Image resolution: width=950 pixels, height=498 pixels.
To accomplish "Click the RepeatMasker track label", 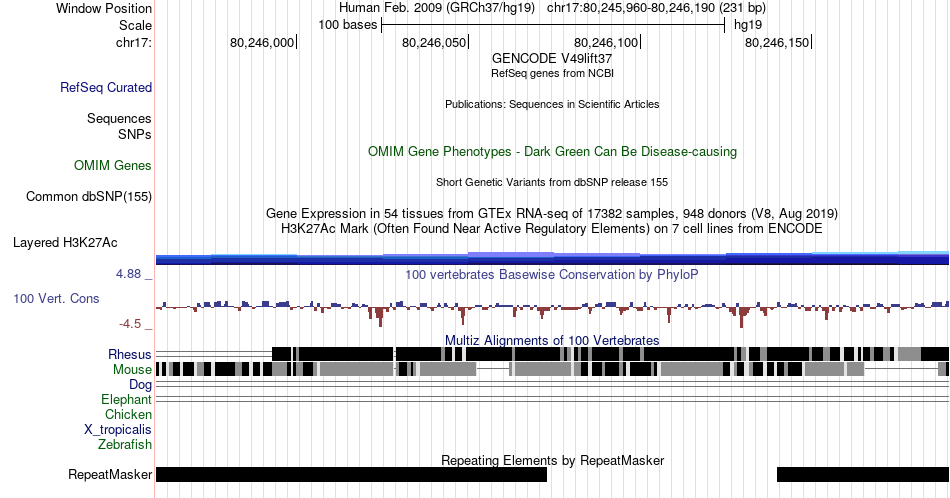I will click(x=110, y=474).
